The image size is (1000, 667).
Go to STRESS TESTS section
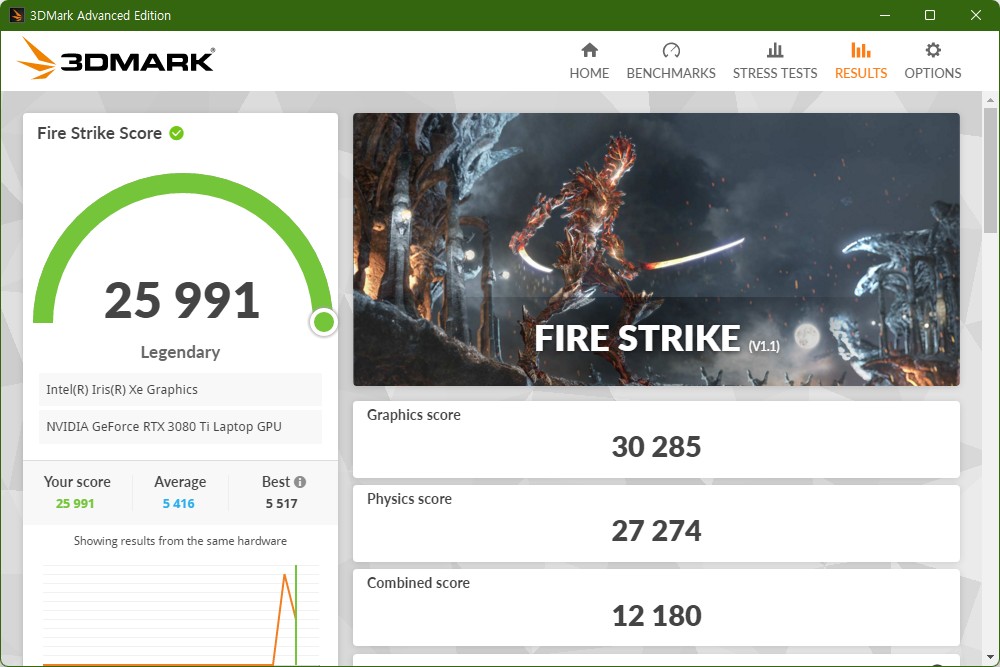(x=775, y=61)
